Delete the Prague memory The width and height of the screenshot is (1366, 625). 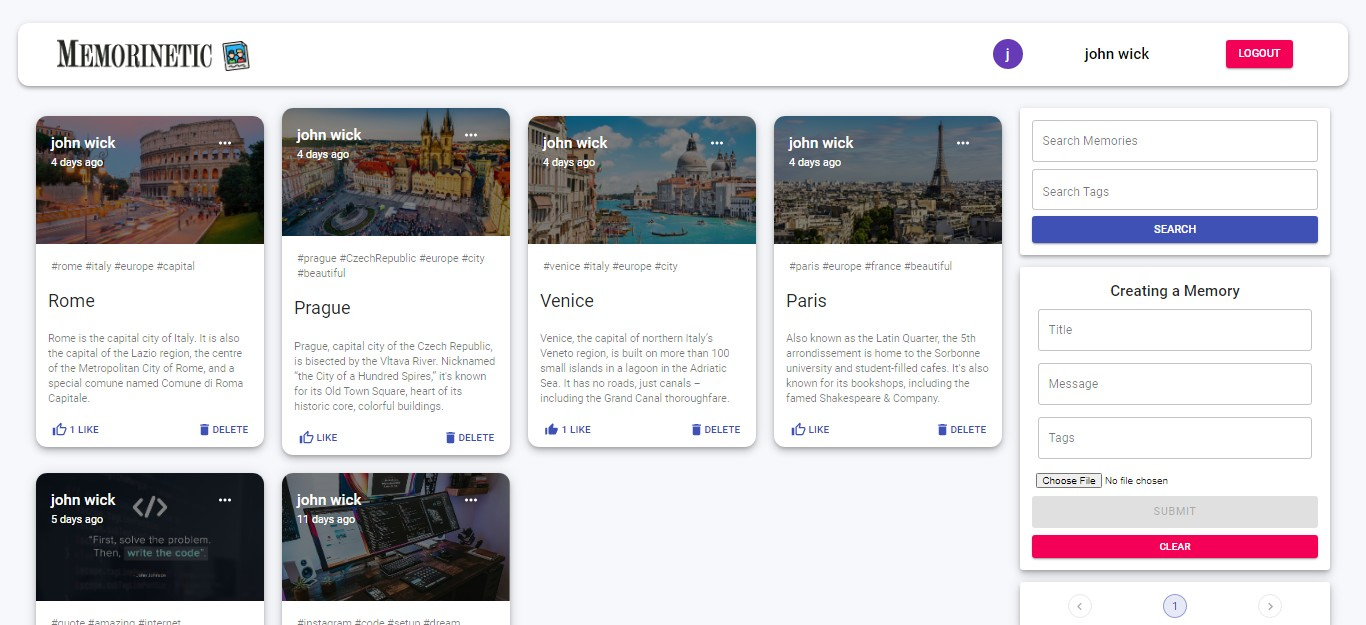[469, 438]
